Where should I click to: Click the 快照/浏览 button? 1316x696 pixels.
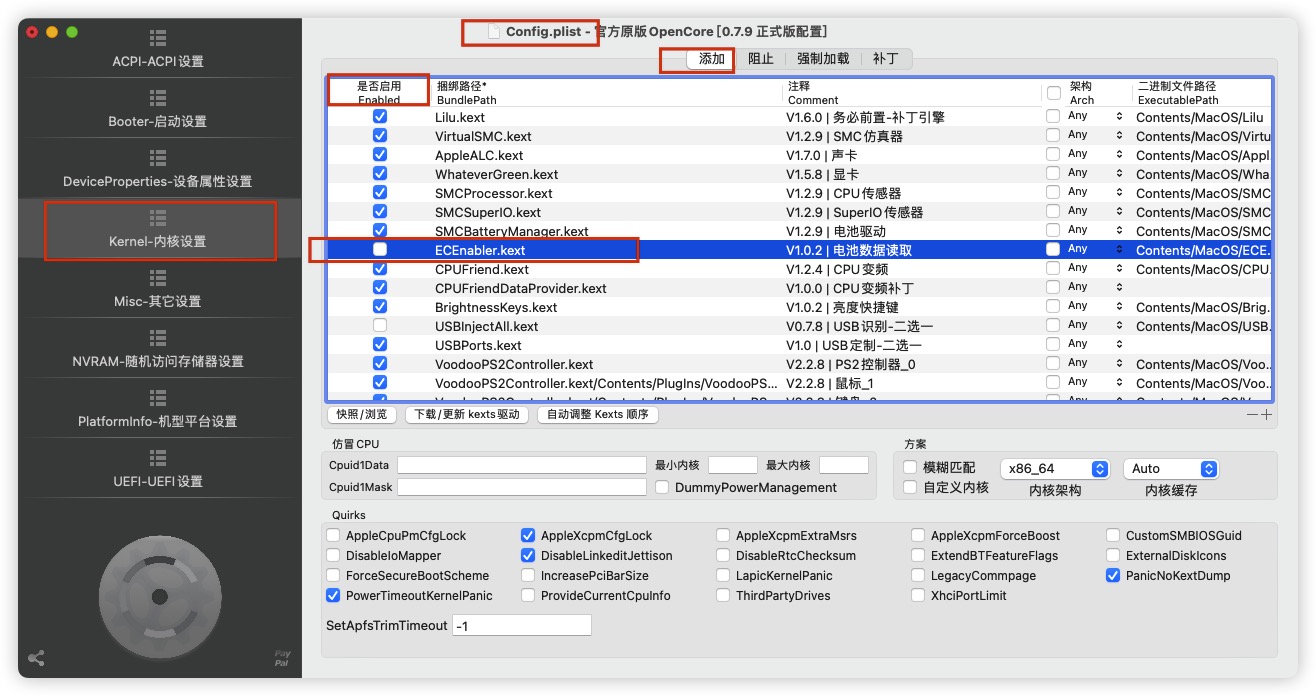(362, 414)
